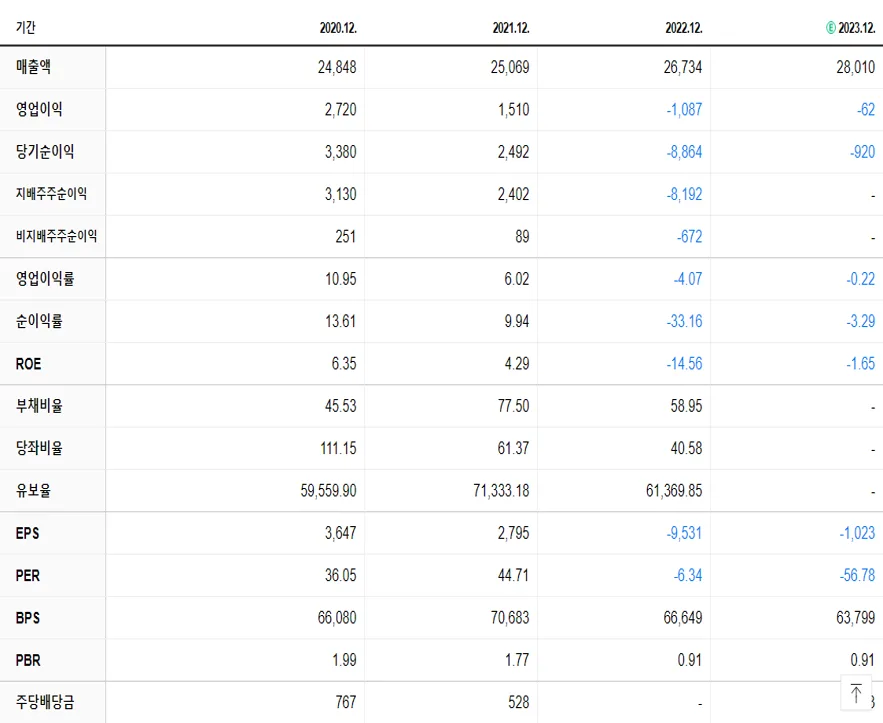The height and width of the screenshot is (723, 883).
Task: Click the 유보율 row label
Action: (33, 490)
